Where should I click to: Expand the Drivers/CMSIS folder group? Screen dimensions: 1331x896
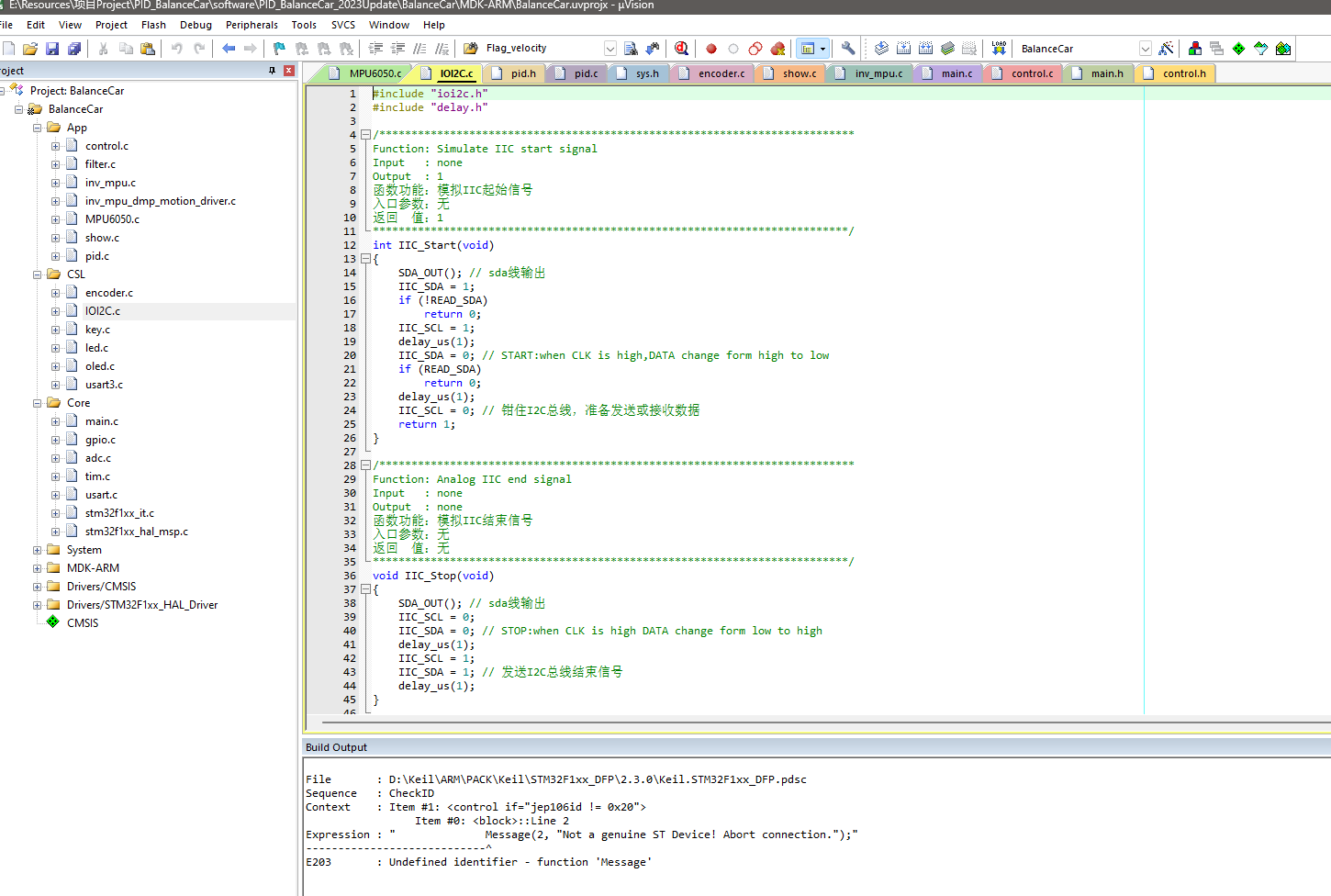pos(38,587)
